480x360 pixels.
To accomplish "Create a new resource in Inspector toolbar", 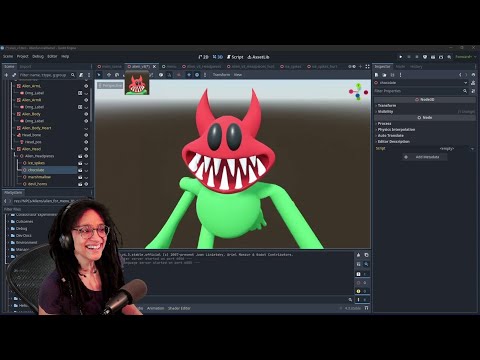I will click(377, 75).
